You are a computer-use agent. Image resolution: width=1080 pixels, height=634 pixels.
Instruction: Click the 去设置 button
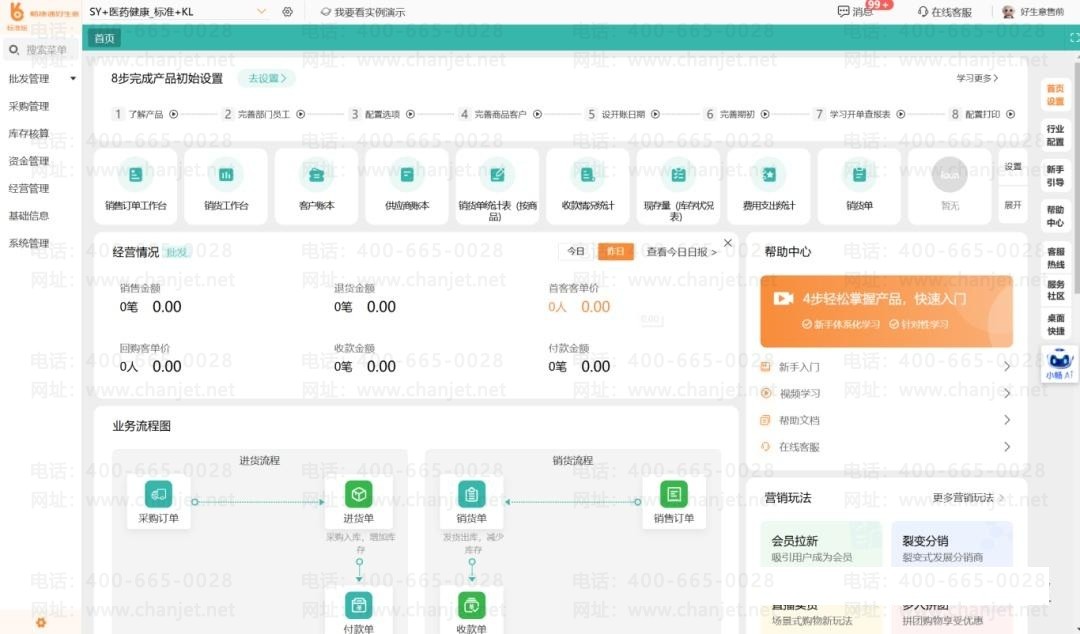266,79
